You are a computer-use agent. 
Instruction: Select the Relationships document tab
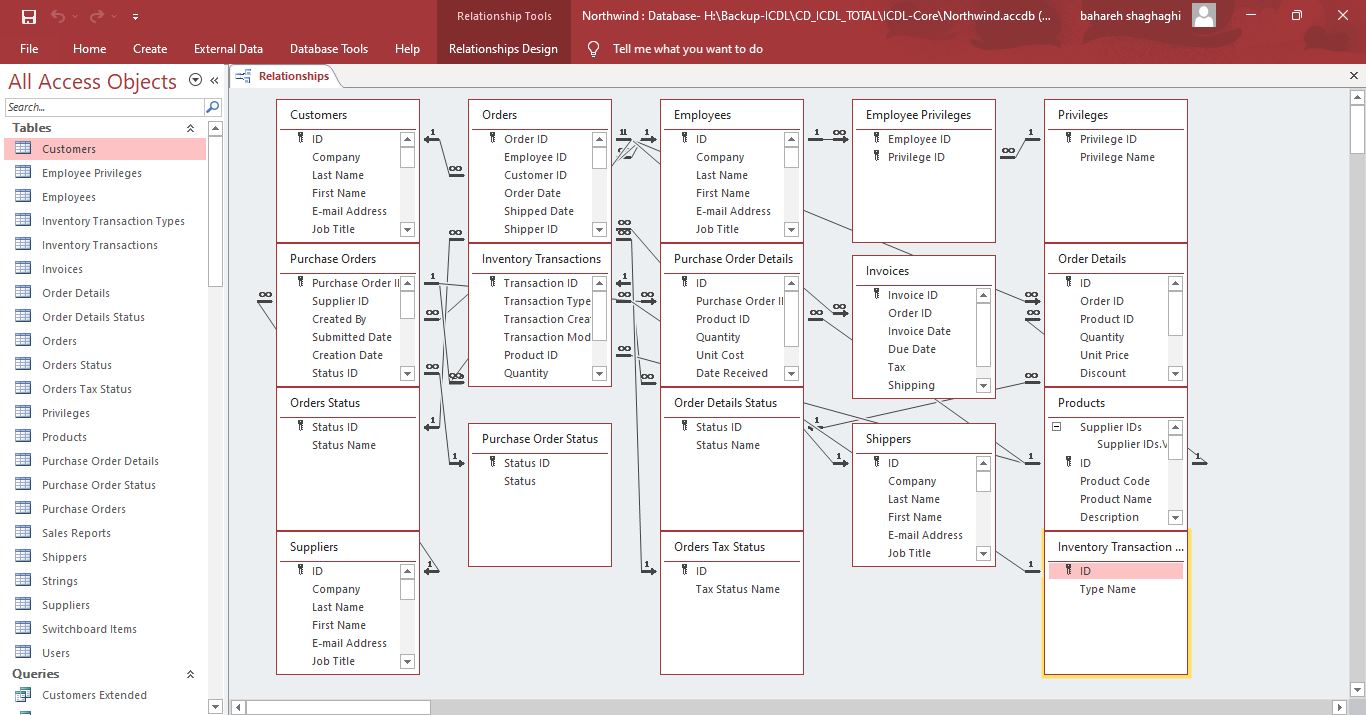click(284, 76)
